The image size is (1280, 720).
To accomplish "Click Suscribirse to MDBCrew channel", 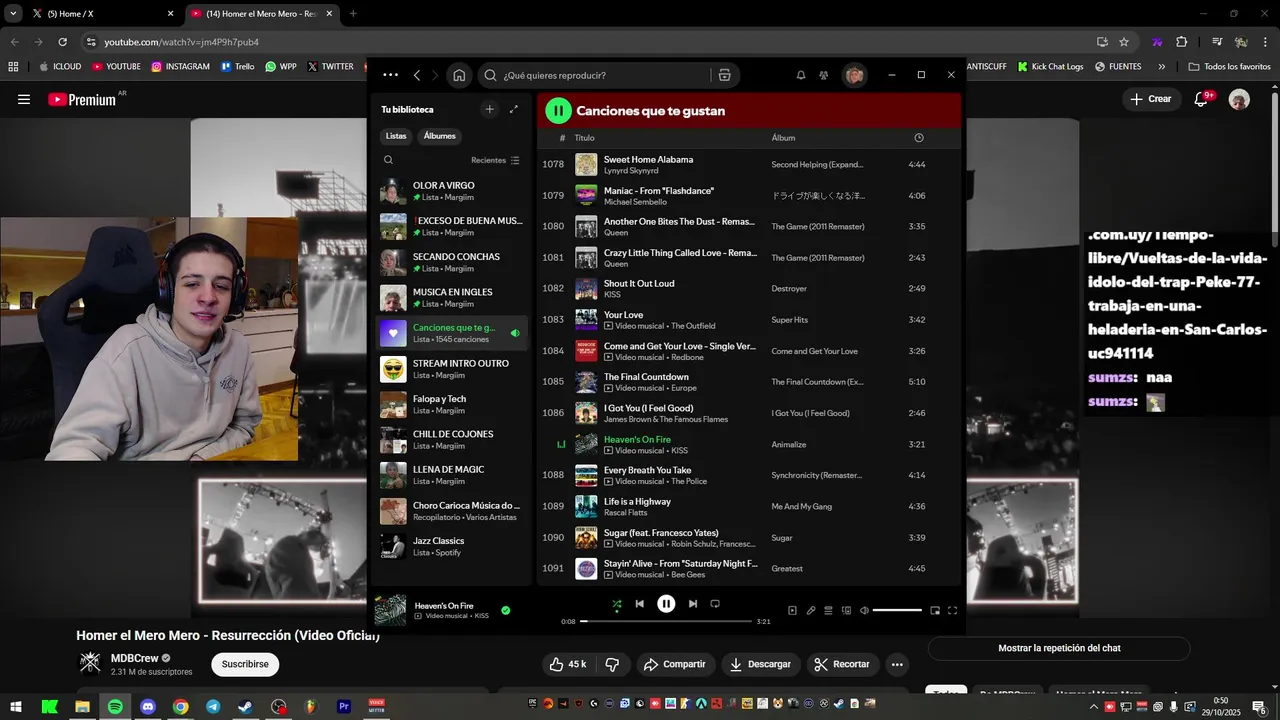I will point(245,664).
